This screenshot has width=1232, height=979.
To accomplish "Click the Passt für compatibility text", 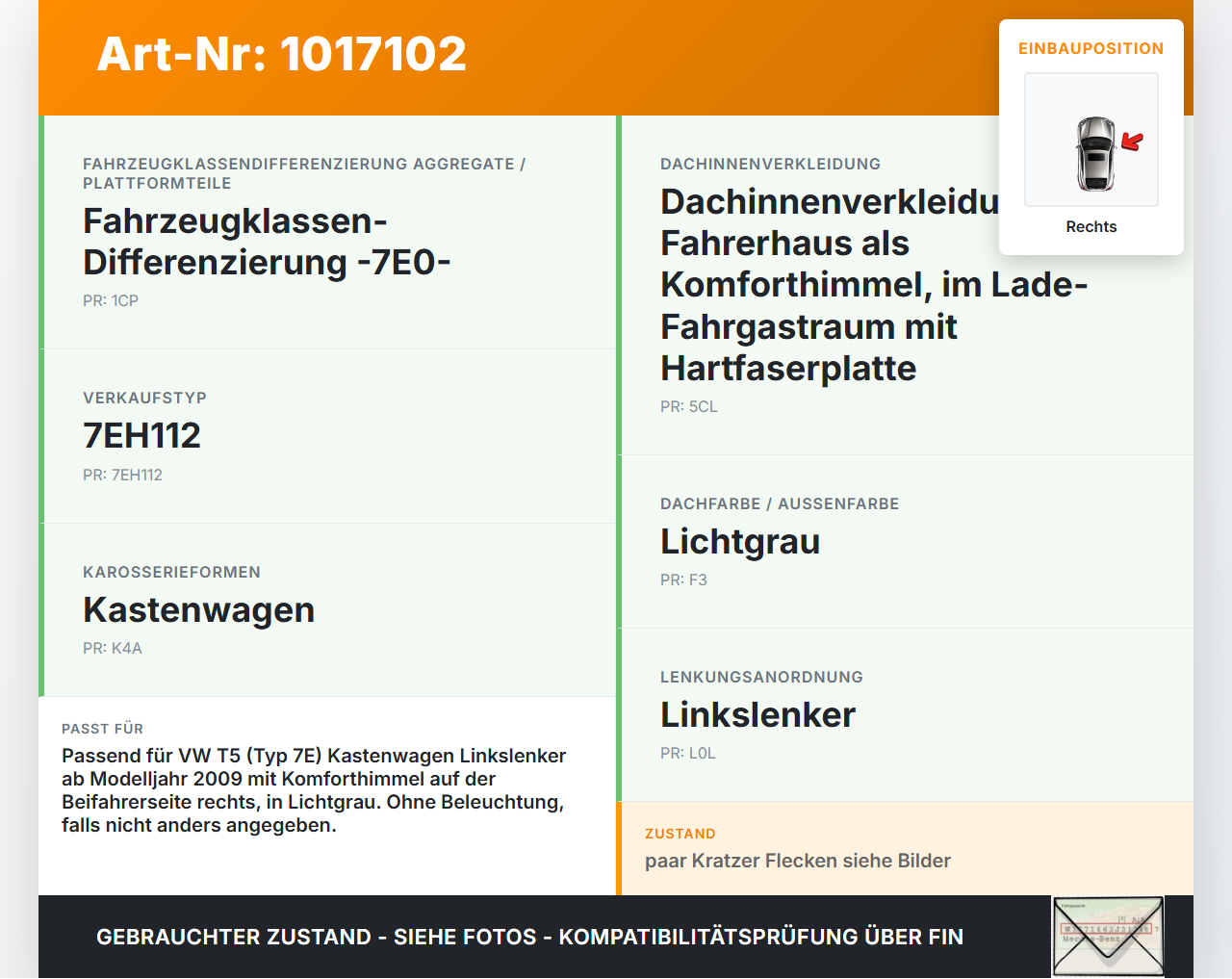I will [x=314, y=790].
